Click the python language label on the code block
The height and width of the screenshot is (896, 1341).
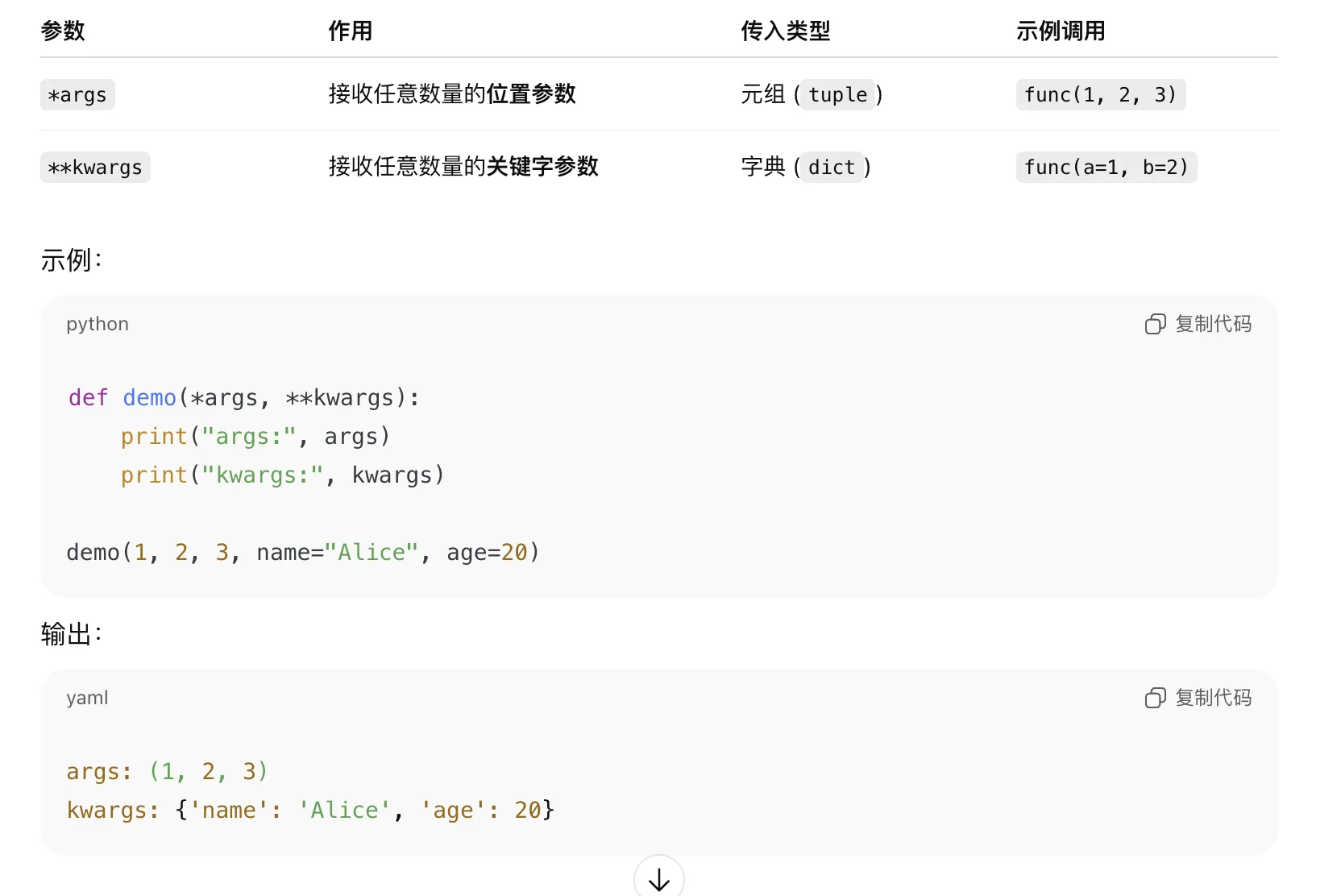98,324
